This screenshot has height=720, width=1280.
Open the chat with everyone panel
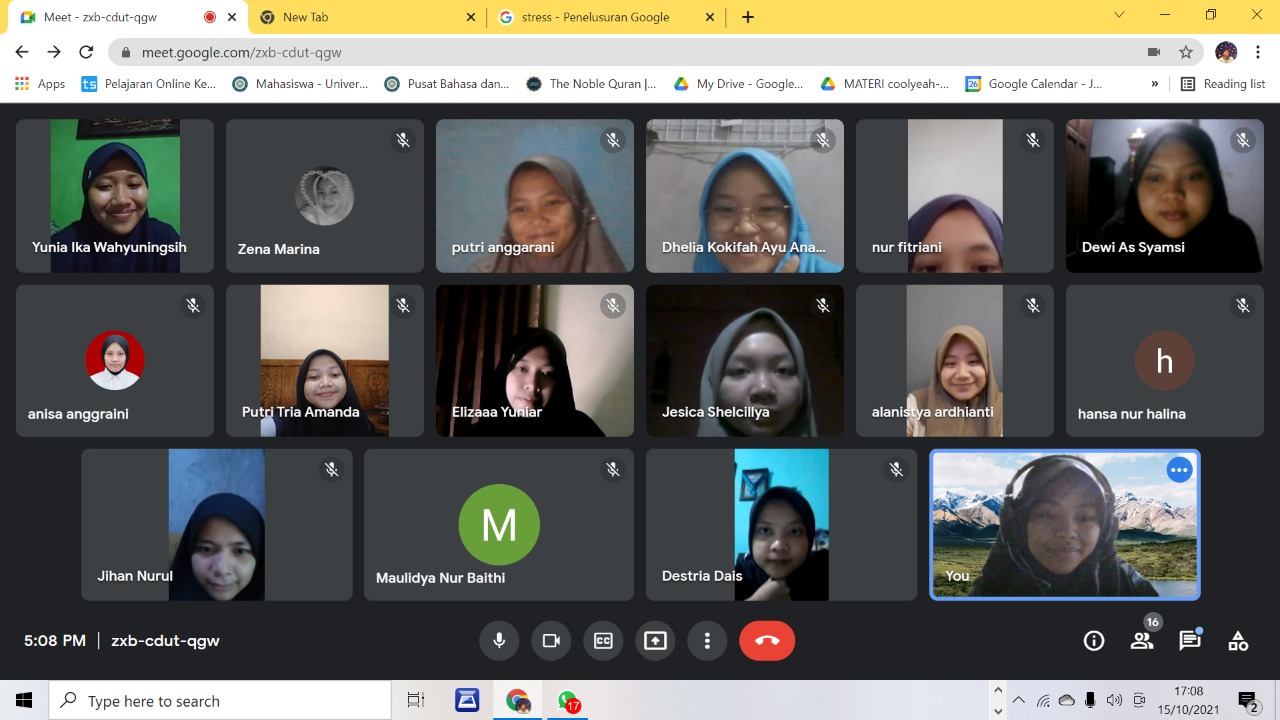pyautogui.click(x=1189, y=641)
